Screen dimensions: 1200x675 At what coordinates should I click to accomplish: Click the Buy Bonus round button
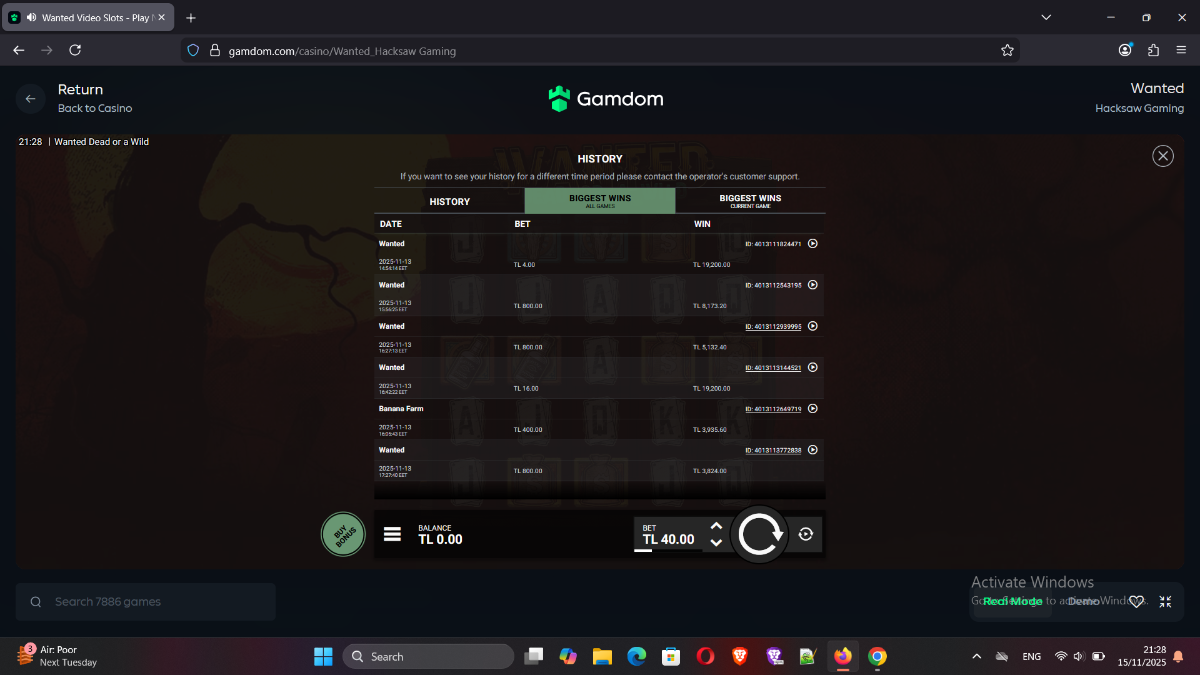343,534
